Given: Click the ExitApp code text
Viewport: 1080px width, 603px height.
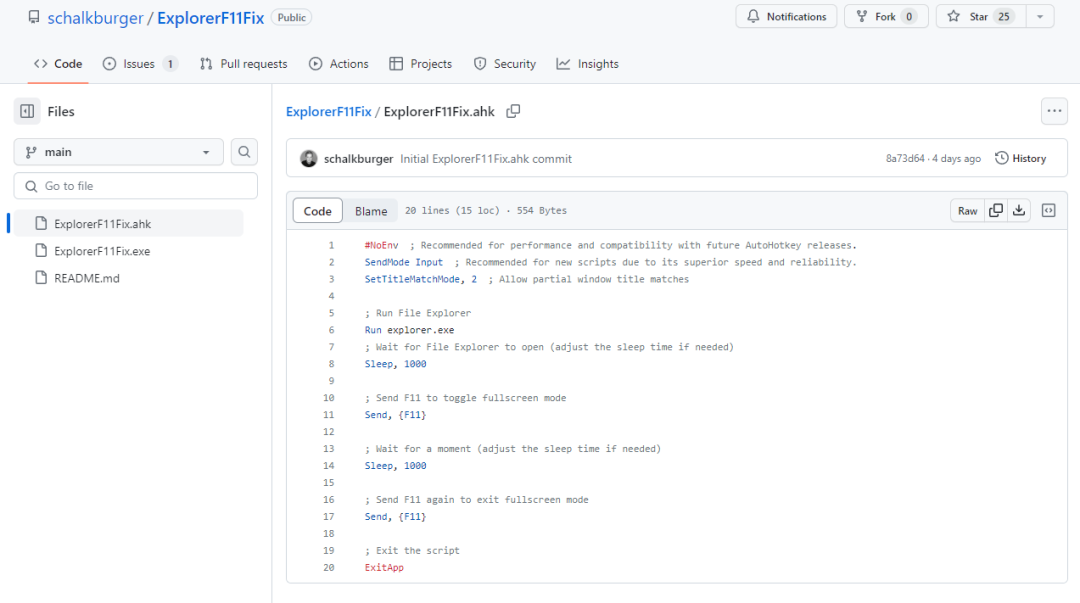Looking at the screenshot, I should (384, 568).
